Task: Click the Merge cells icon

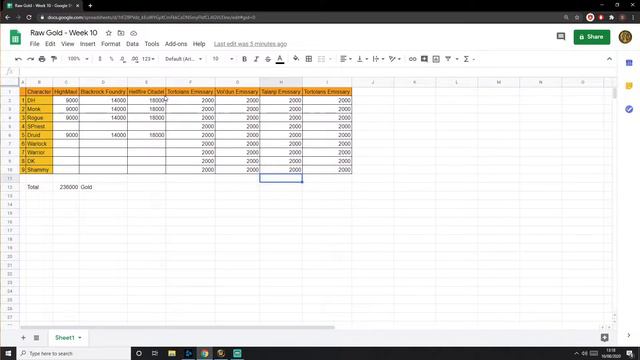Action: click(x=322, y=59)
